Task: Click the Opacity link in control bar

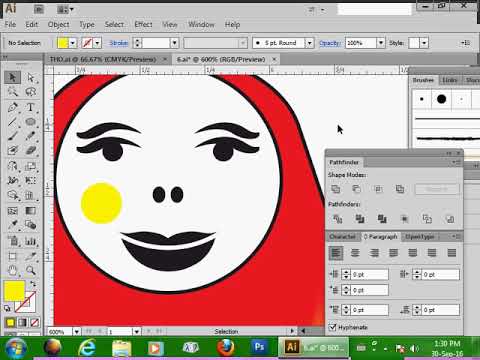Action: pos(330,43)
